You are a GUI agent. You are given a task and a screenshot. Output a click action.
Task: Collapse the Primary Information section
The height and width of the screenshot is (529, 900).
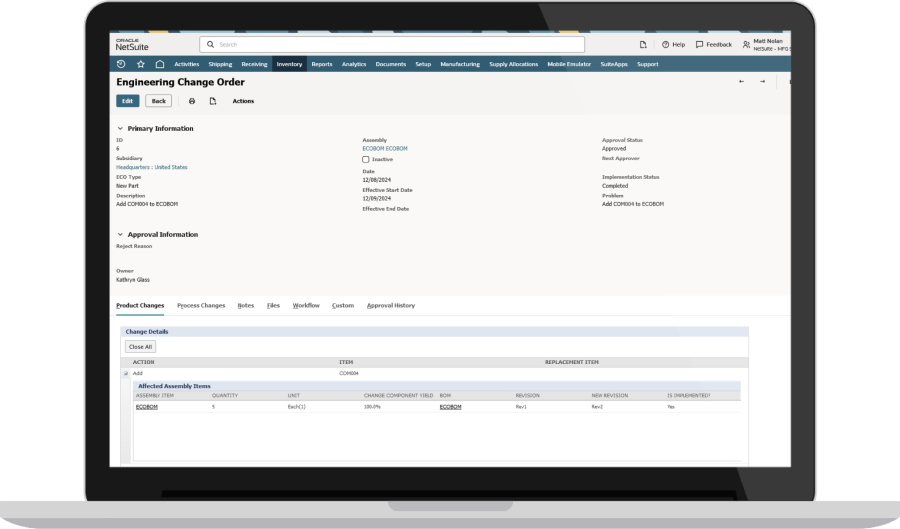point(121,128)
